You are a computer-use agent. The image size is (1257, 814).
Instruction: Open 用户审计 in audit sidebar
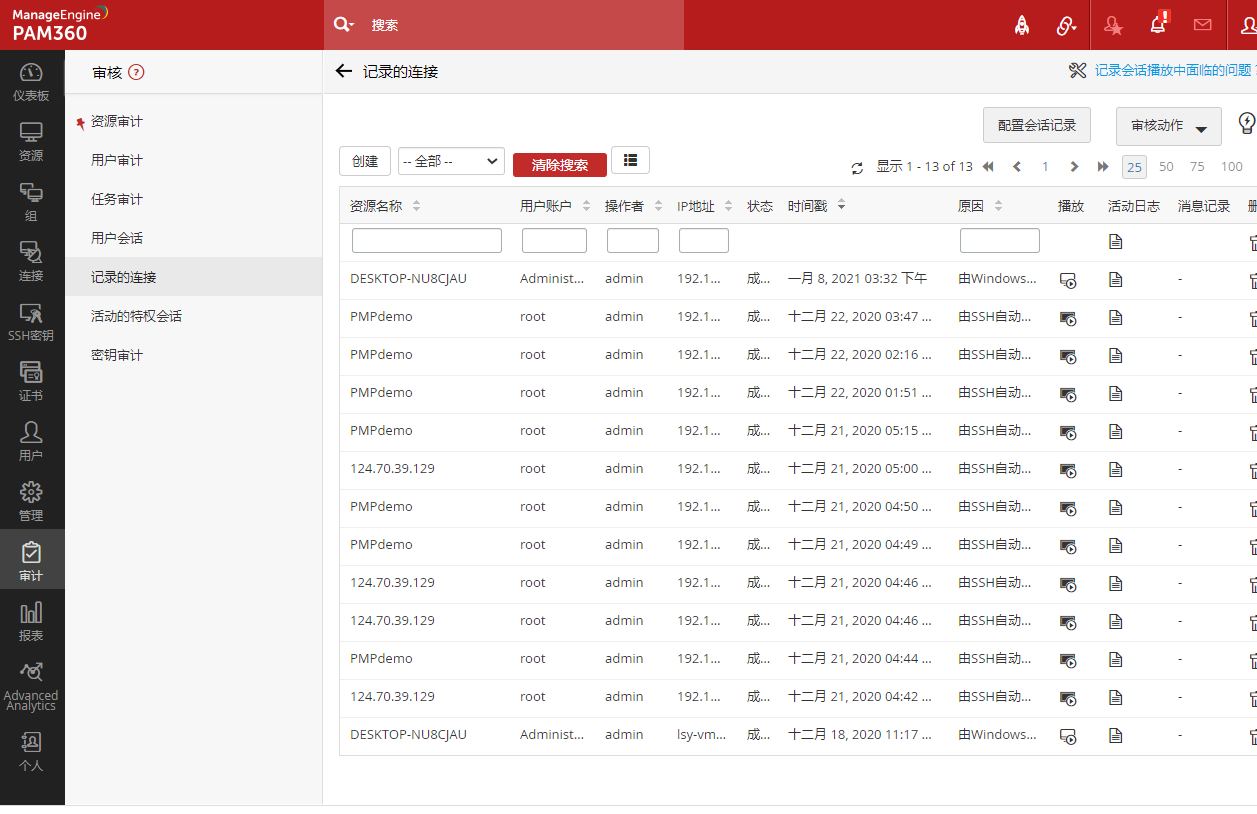point(117,160)
